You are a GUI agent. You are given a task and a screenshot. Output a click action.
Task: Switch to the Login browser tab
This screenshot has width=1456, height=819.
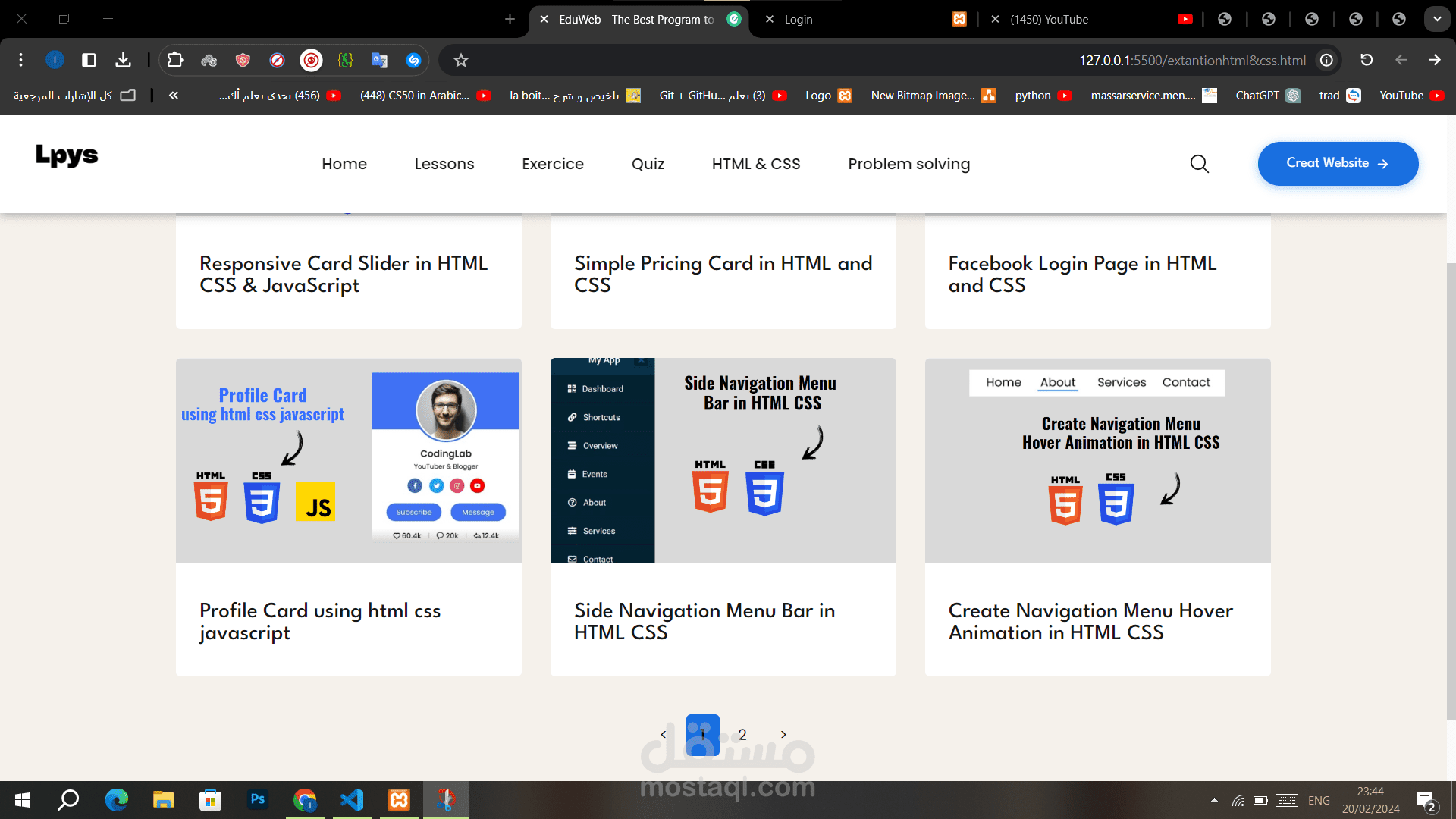coord(799,19)
